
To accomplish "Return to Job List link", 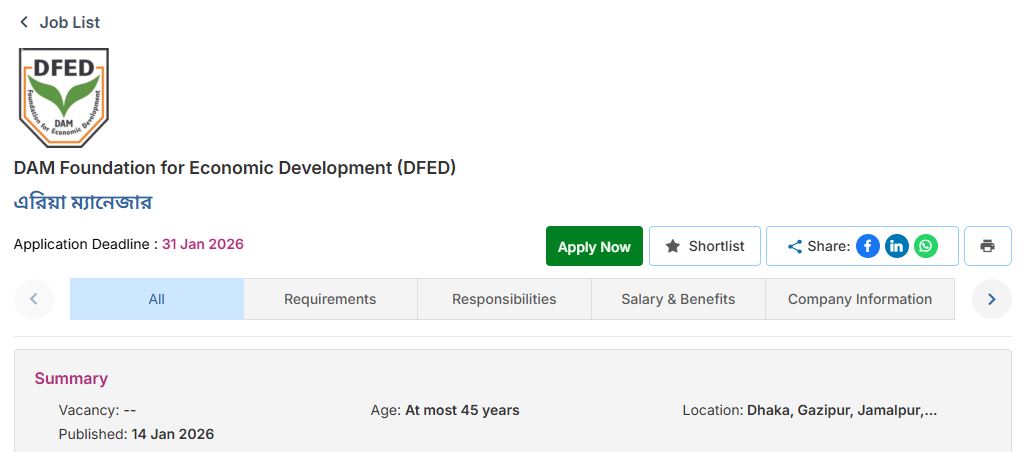I will point(70,22).
